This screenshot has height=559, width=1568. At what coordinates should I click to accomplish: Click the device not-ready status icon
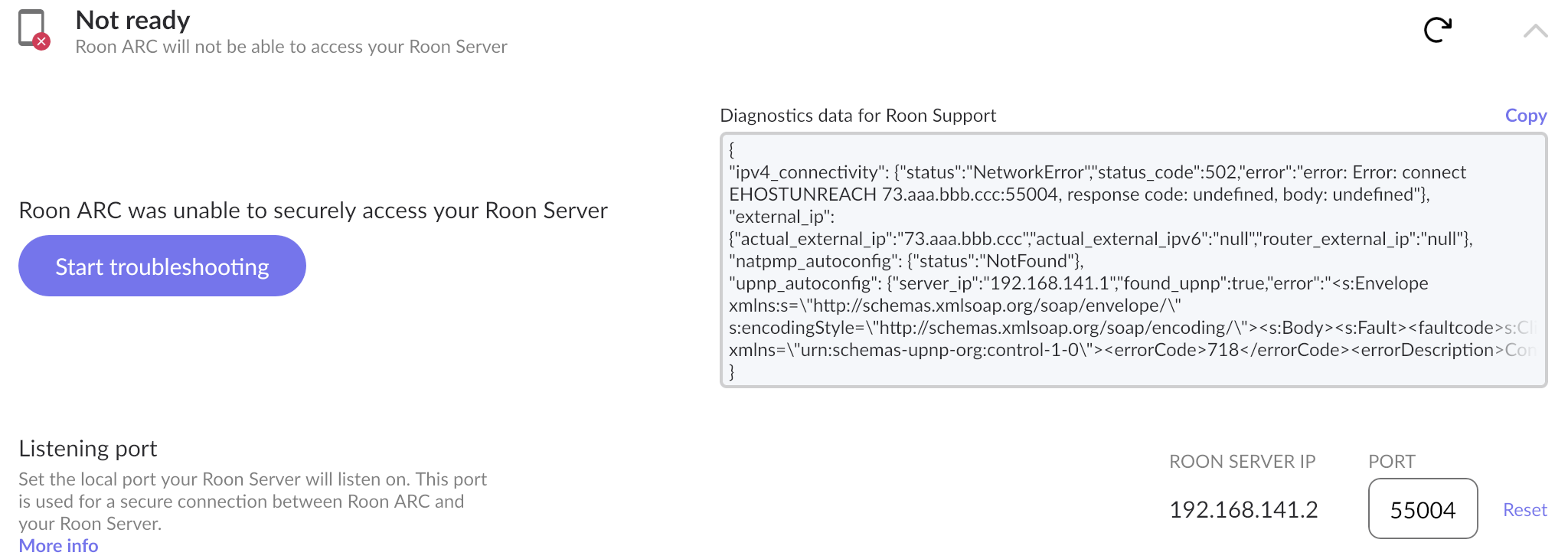[34, 30]
